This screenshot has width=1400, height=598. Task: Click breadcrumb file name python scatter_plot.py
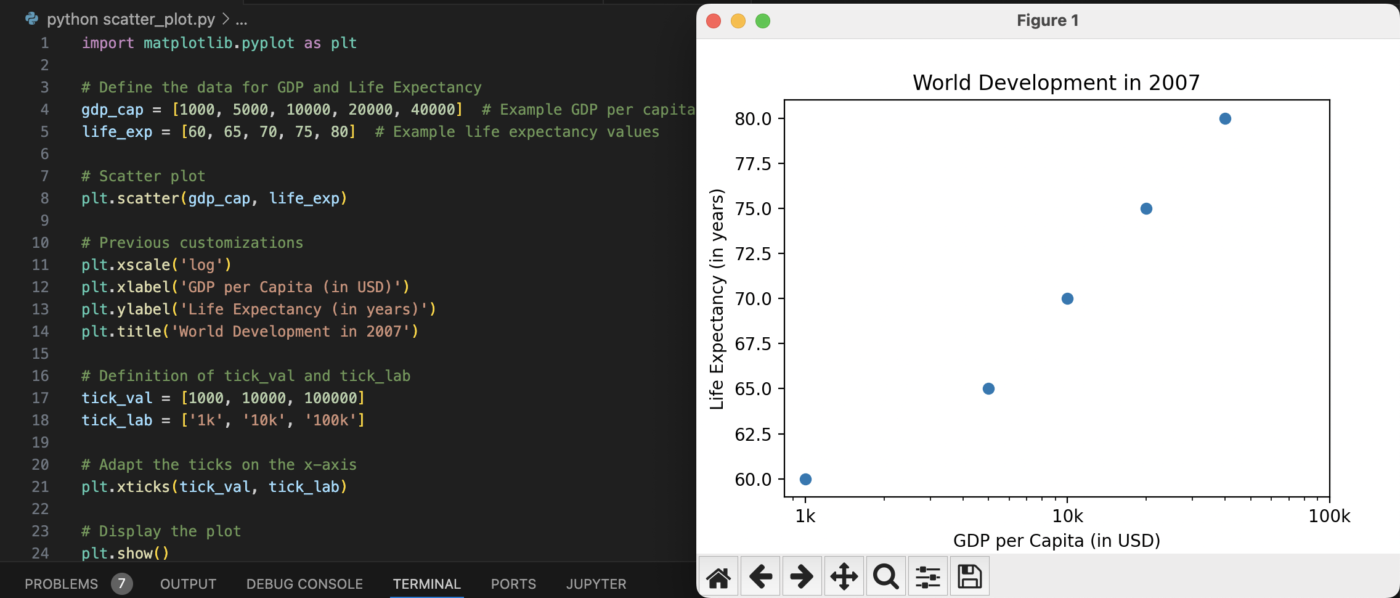tap(130, 19)
